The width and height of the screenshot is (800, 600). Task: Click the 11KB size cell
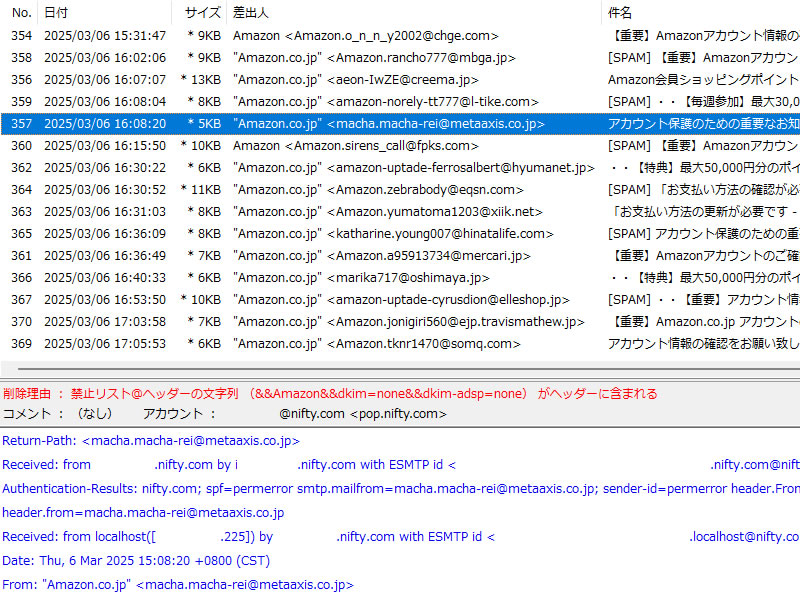(x=201, y=189)
